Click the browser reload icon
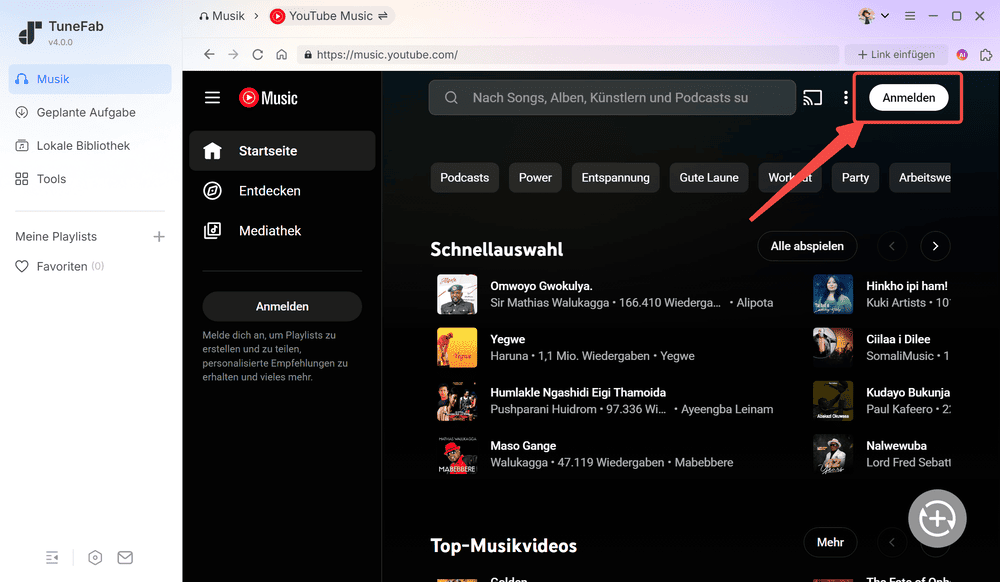 (x=258, y=55)
